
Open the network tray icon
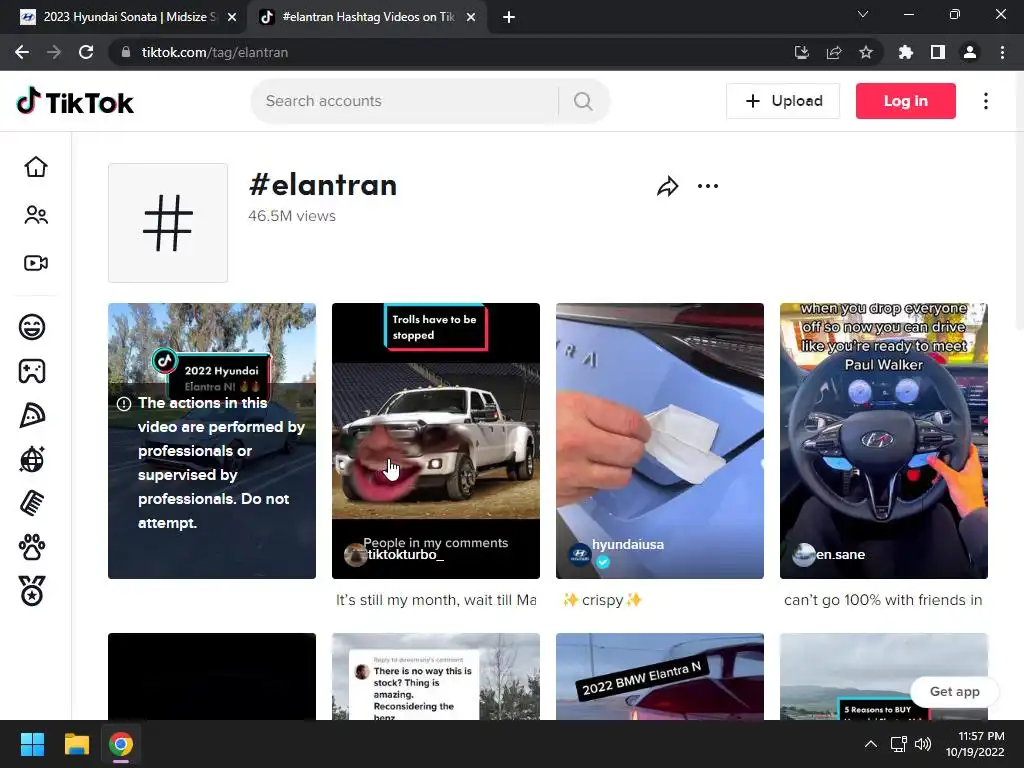point(899,744)
